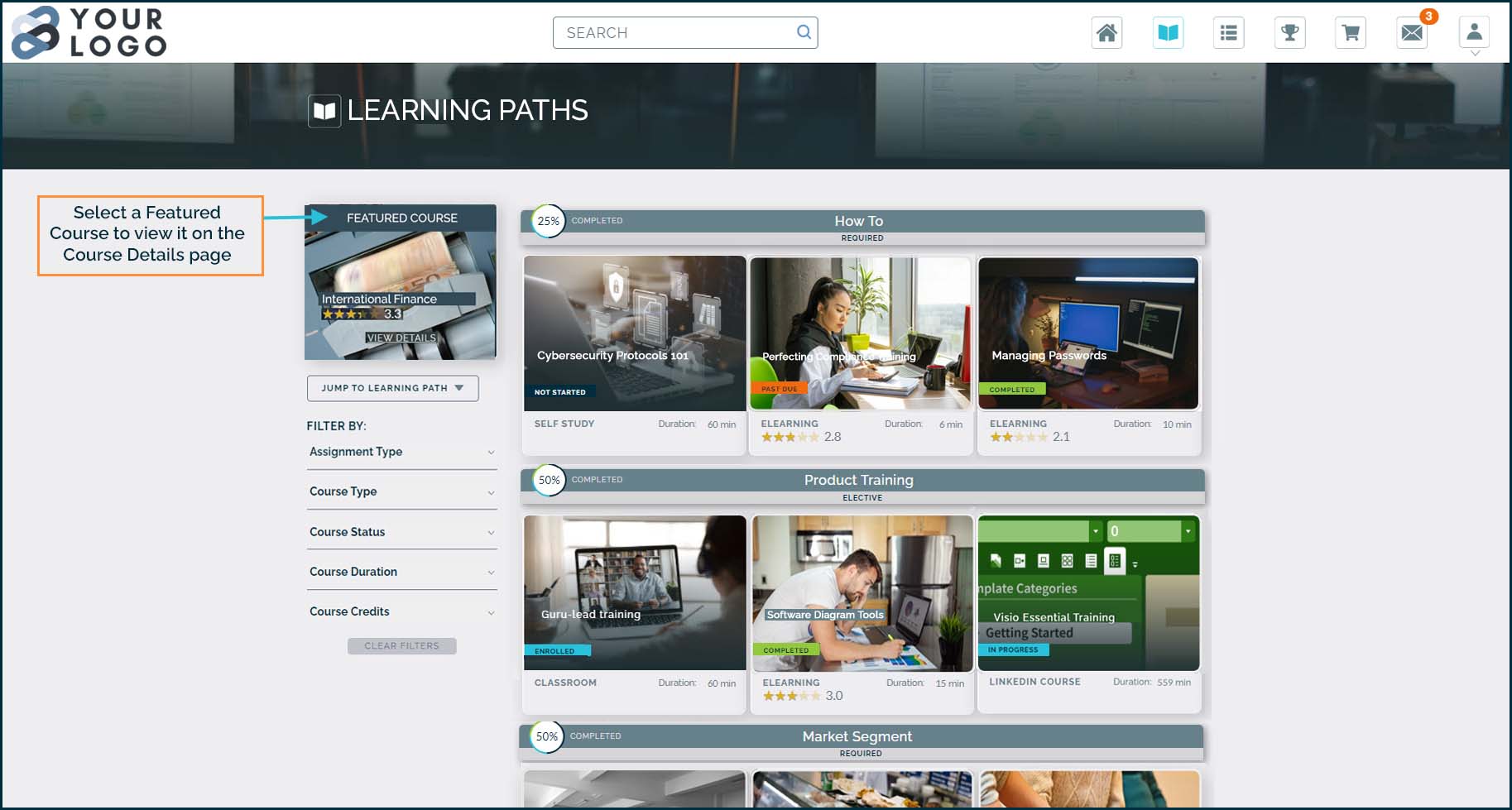Open the shopping cart icon

point(1350,32)
